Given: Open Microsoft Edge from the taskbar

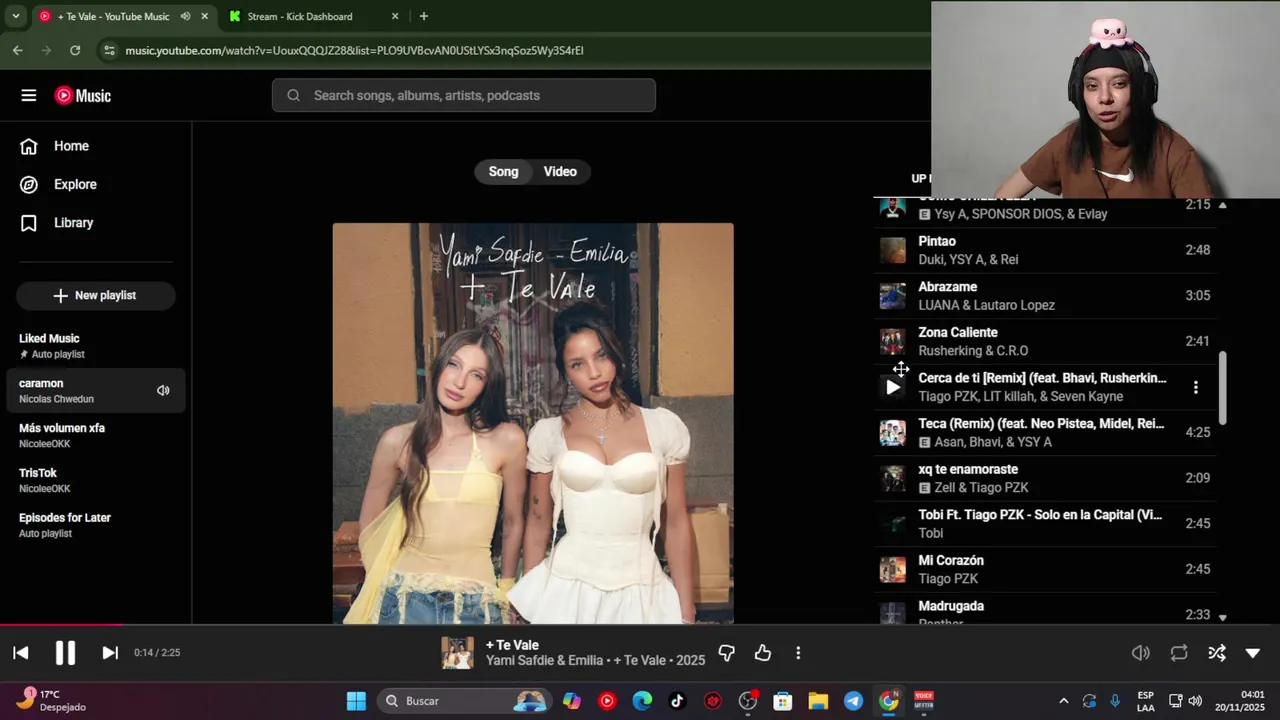Looking at the screenshot, I should click(642, 701).
